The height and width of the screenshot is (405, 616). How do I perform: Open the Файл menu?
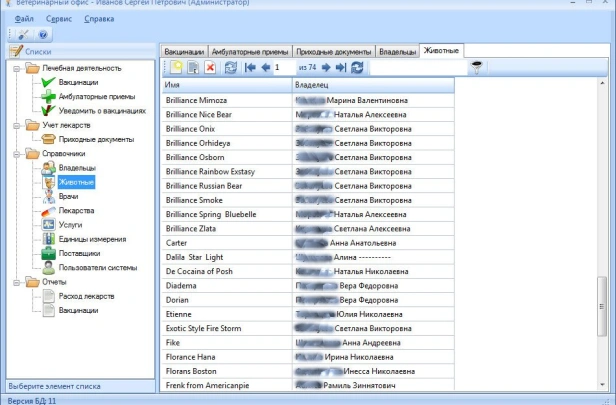pos(25,18)
